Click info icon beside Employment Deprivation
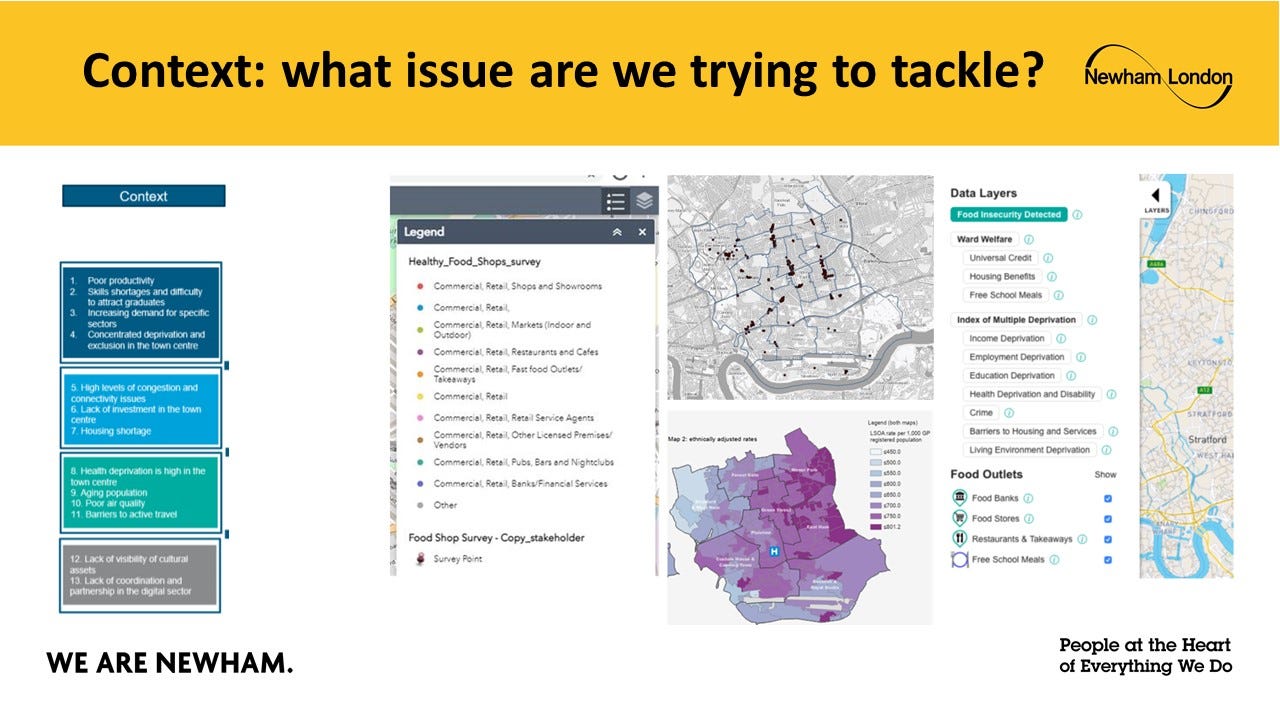The image size is (1280, 720). coord(1080,357)
